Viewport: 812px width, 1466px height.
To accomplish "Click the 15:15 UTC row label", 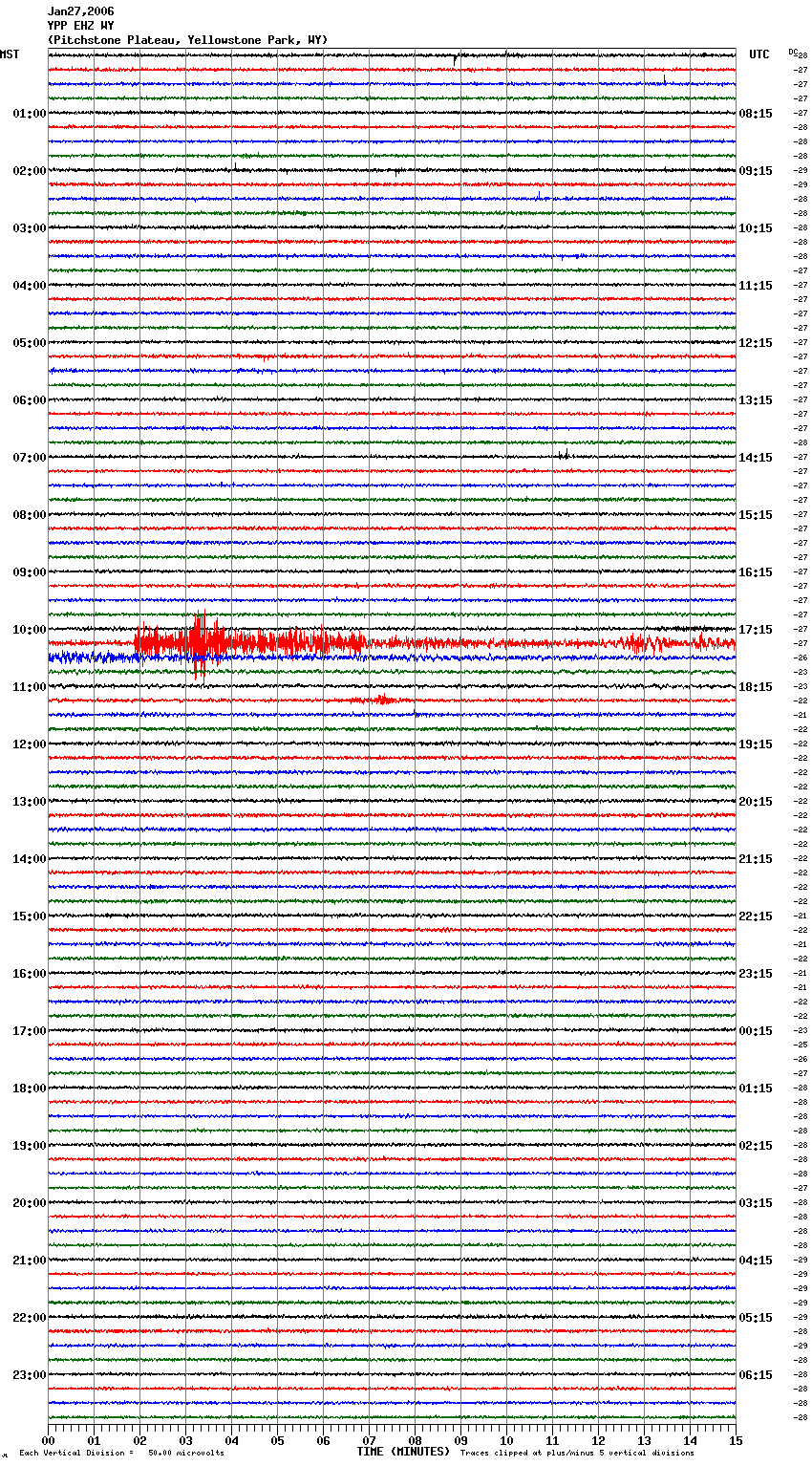I will [756, 515].
